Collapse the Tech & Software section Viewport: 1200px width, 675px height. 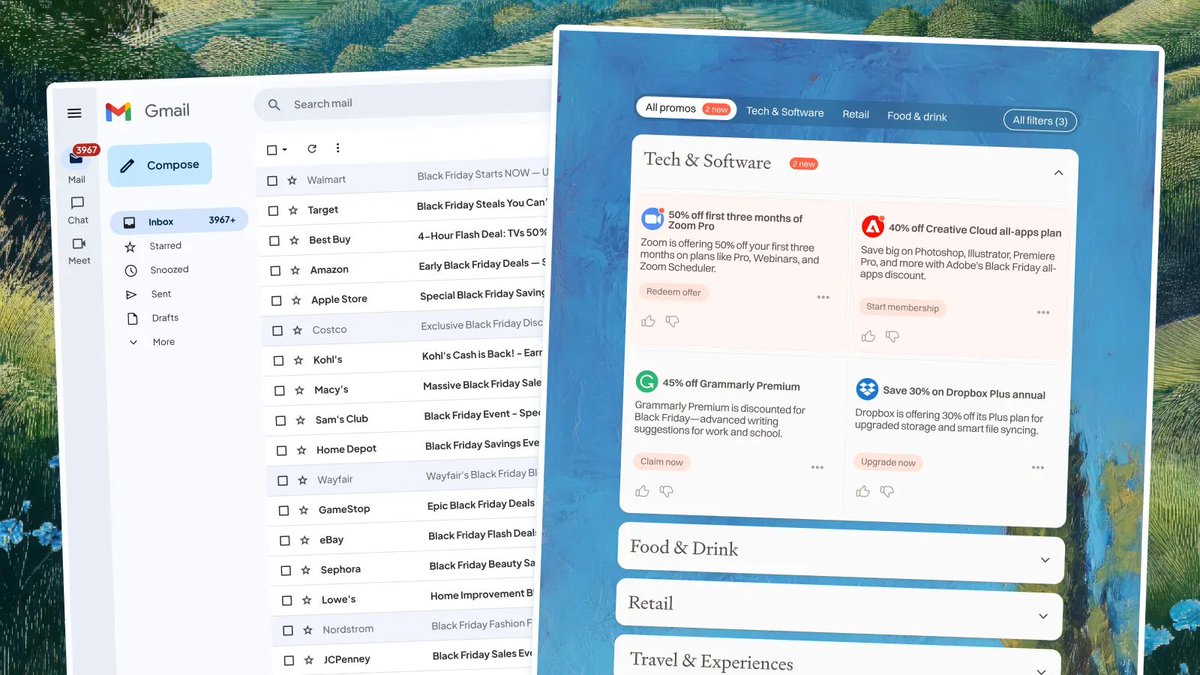pos(1058,174)
